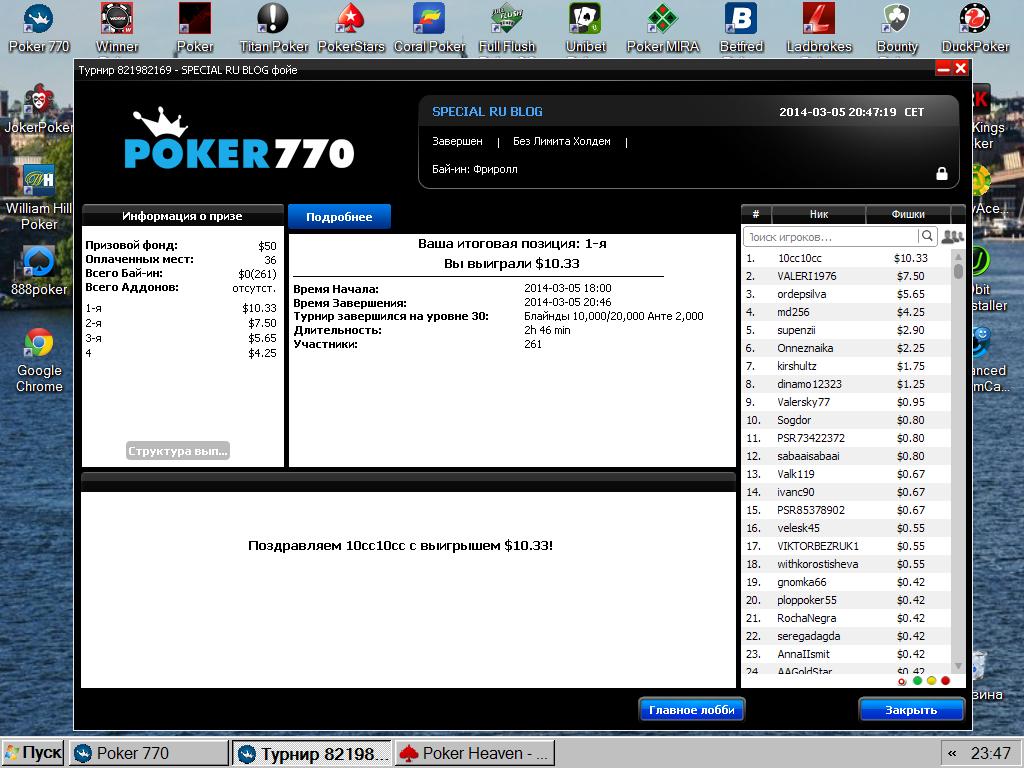Click the player list scrollbar down arrow
Screen dimensions: 1024x768
click(958, 666)
